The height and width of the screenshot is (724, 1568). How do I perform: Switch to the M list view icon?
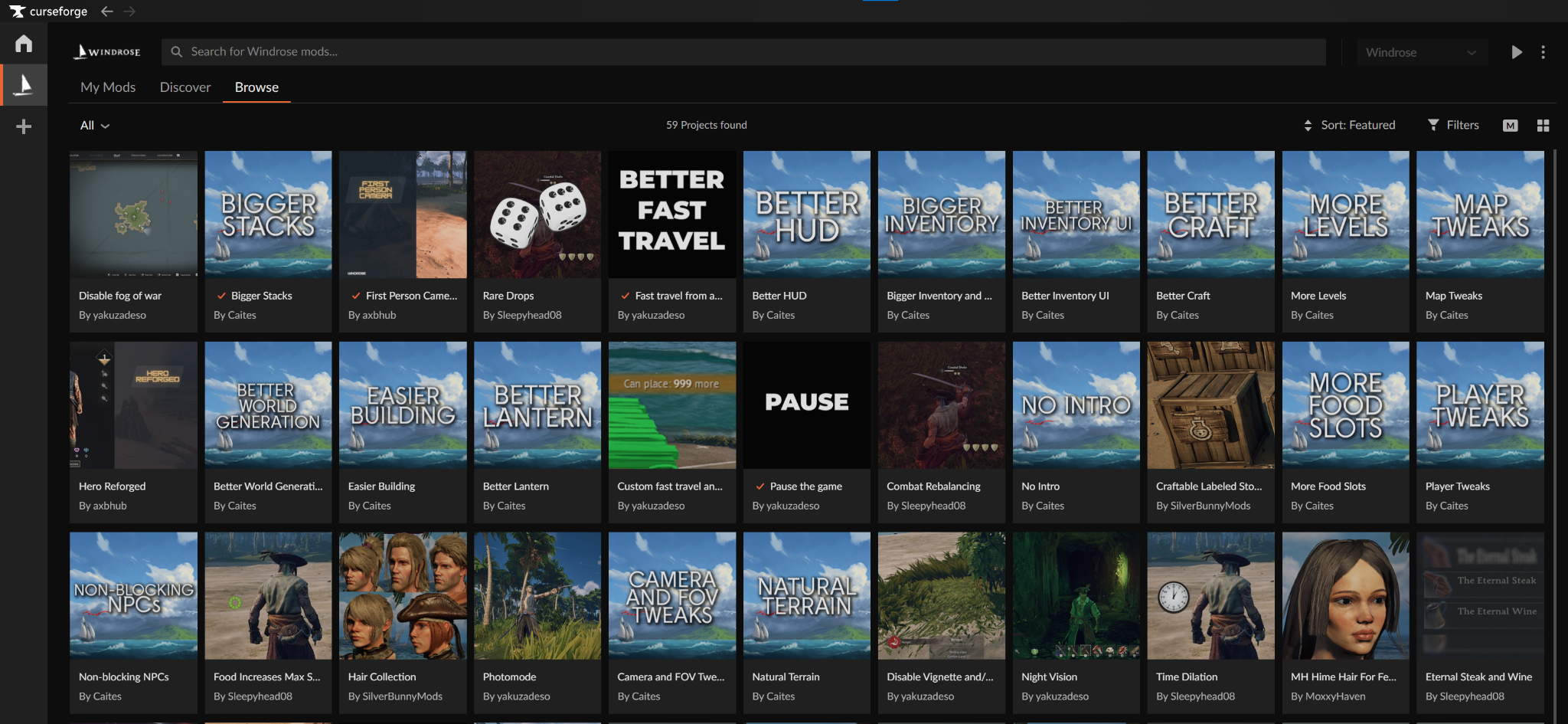pos(1510,126)
